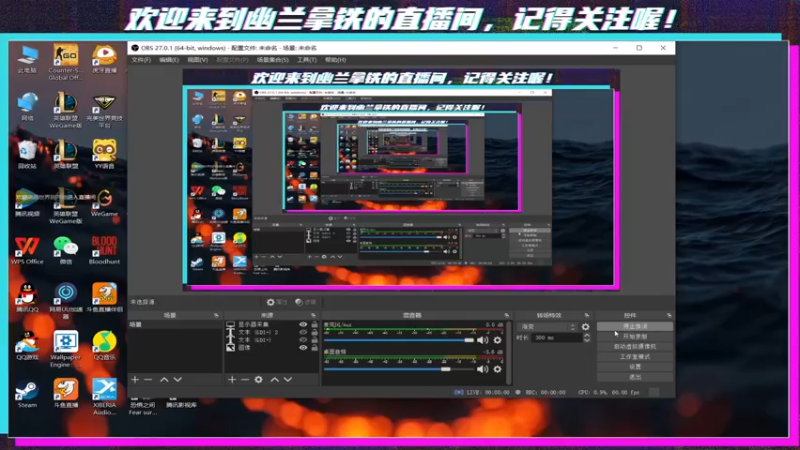The width and height of the screenshot is (800, 450).
Task: Adjust the 麦克风/Aux volume slider
Action: (x=399, y=340)
